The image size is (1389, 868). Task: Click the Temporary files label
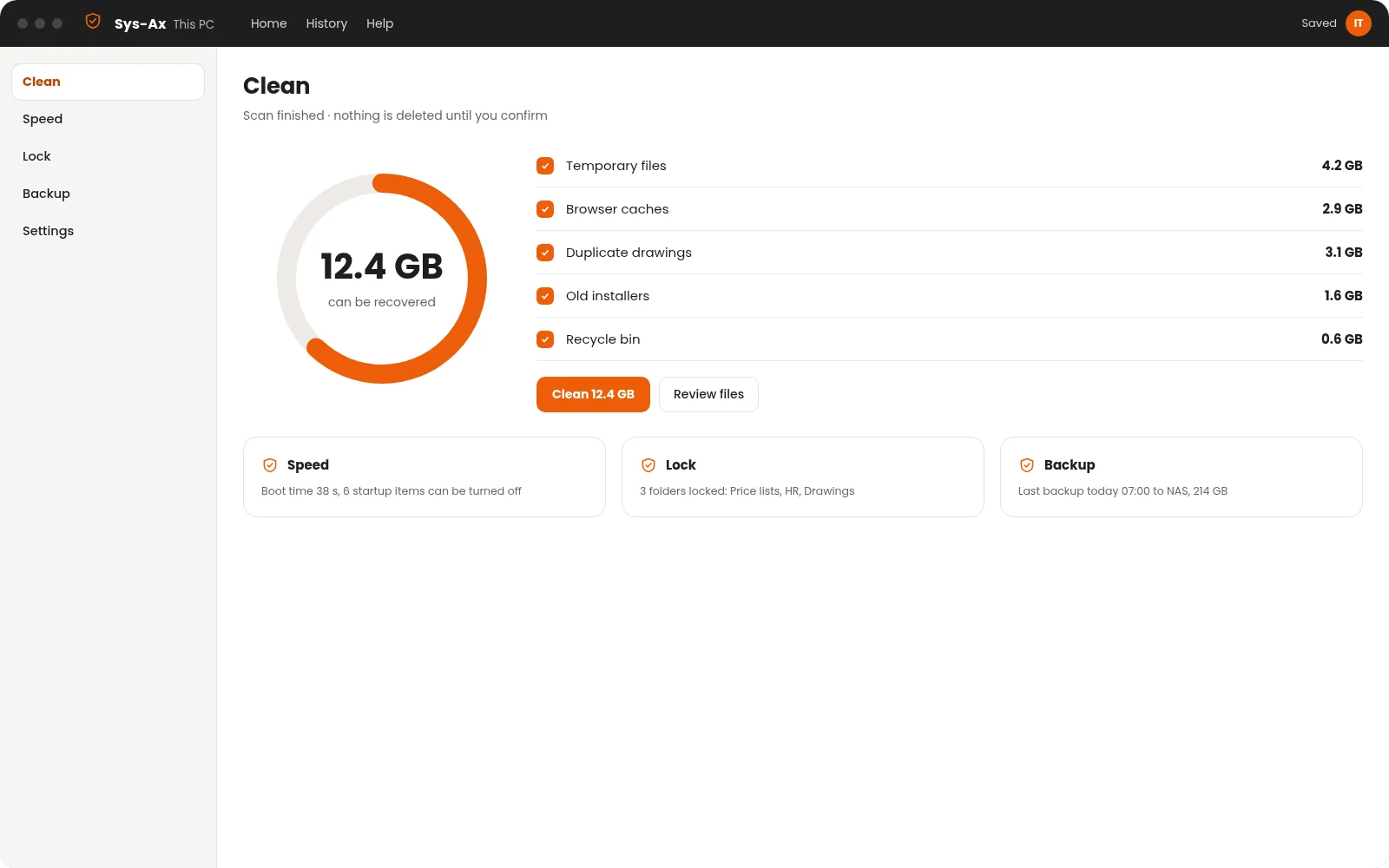coord(616,166)
